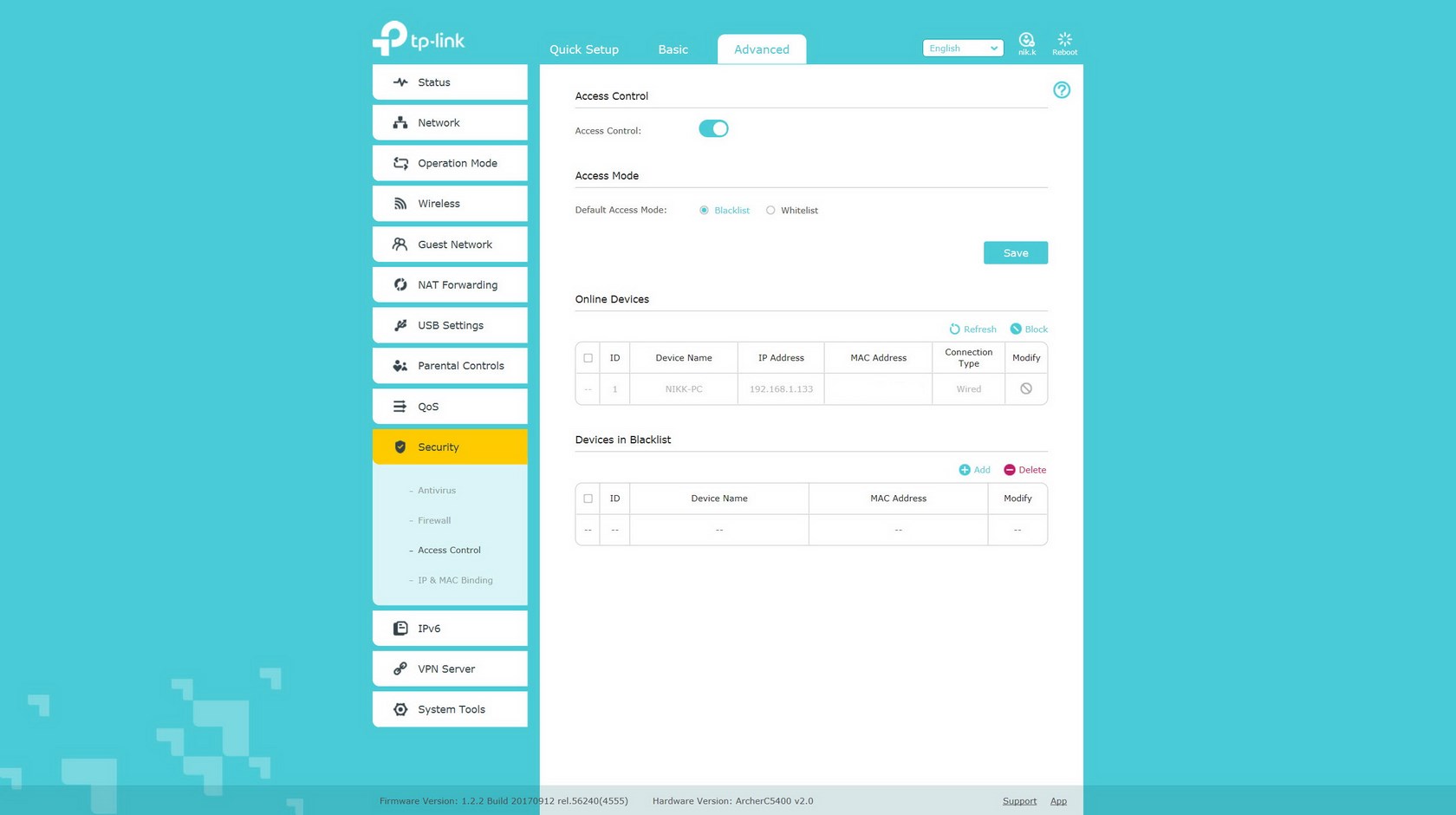Switch to the Advanced tab

pyautogui.click(x=762, y=49)
